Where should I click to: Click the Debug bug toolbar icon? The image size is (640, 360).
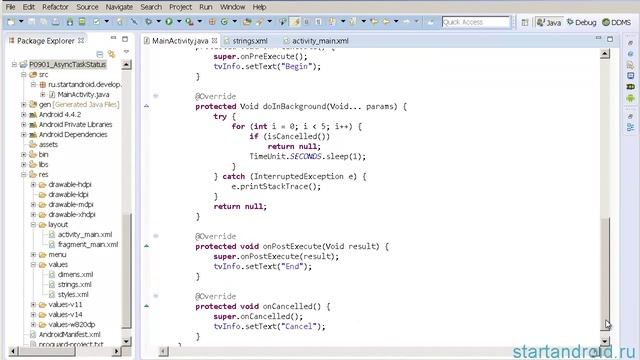click(149, 22)
